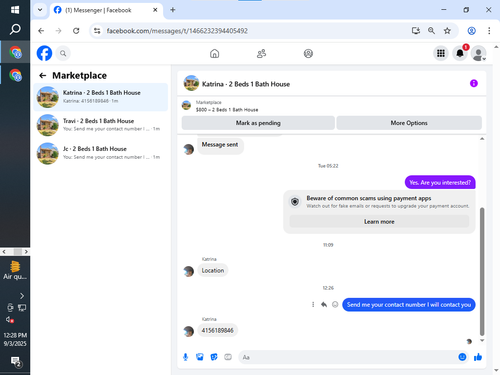Click Katrina's avatar beside Location message
500x375 pixels.
(189, 271)
